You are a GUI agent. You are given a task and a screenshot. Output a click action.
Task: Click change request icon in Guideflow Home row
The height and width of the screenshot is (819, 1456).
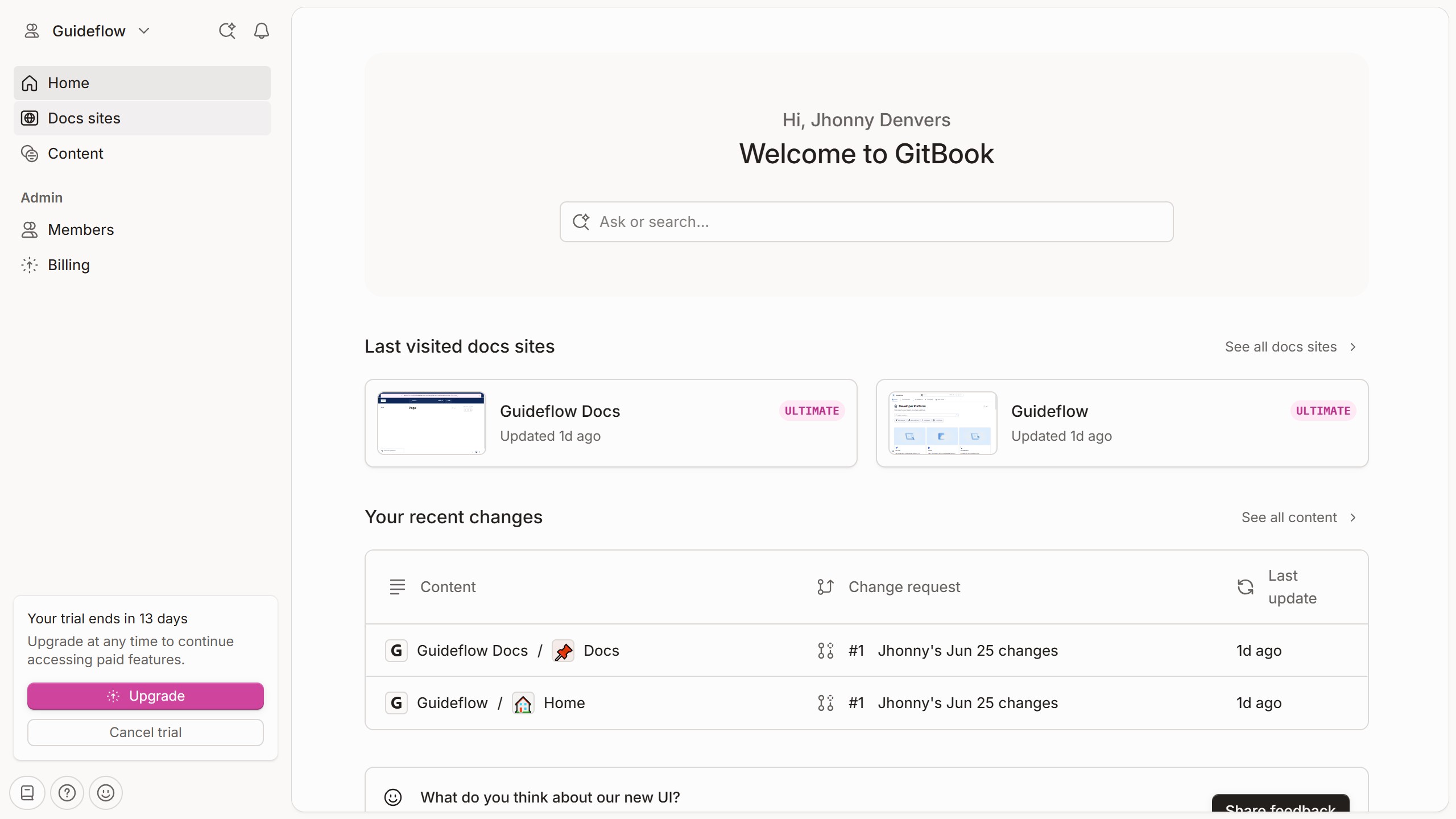pos(825,703)
